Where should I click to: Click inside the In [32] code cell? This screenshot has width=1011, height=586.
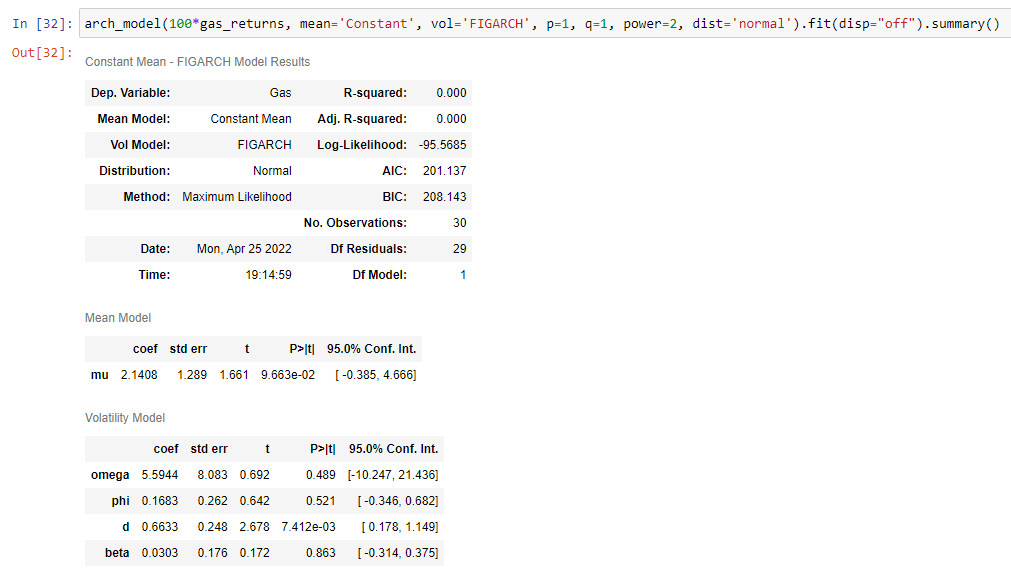[x=500, y=23]
